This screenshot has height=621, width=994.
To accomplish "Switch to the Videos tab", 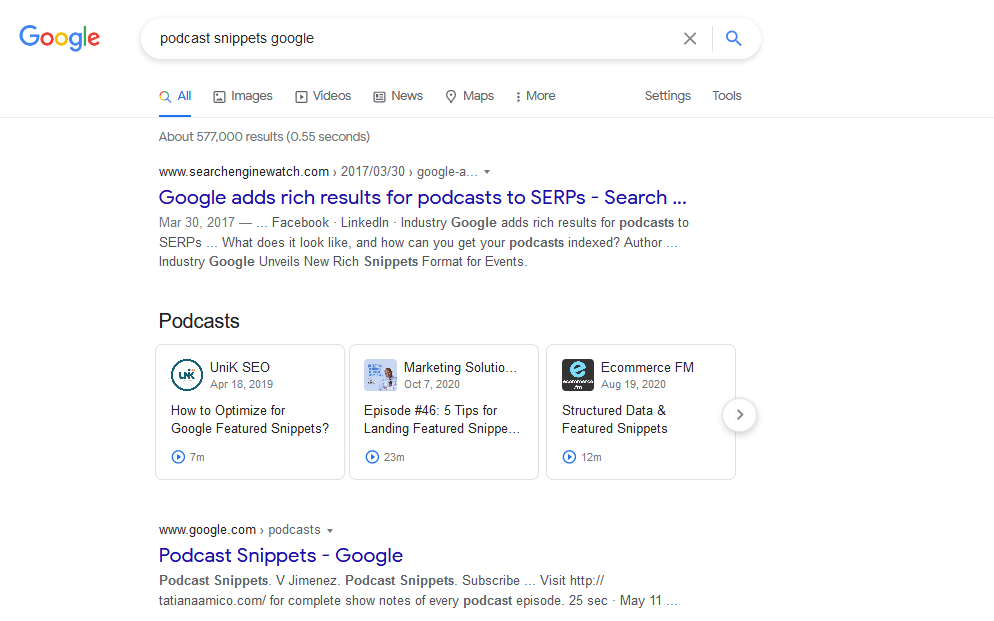I will pyautogui.click(x=323, y=96).
